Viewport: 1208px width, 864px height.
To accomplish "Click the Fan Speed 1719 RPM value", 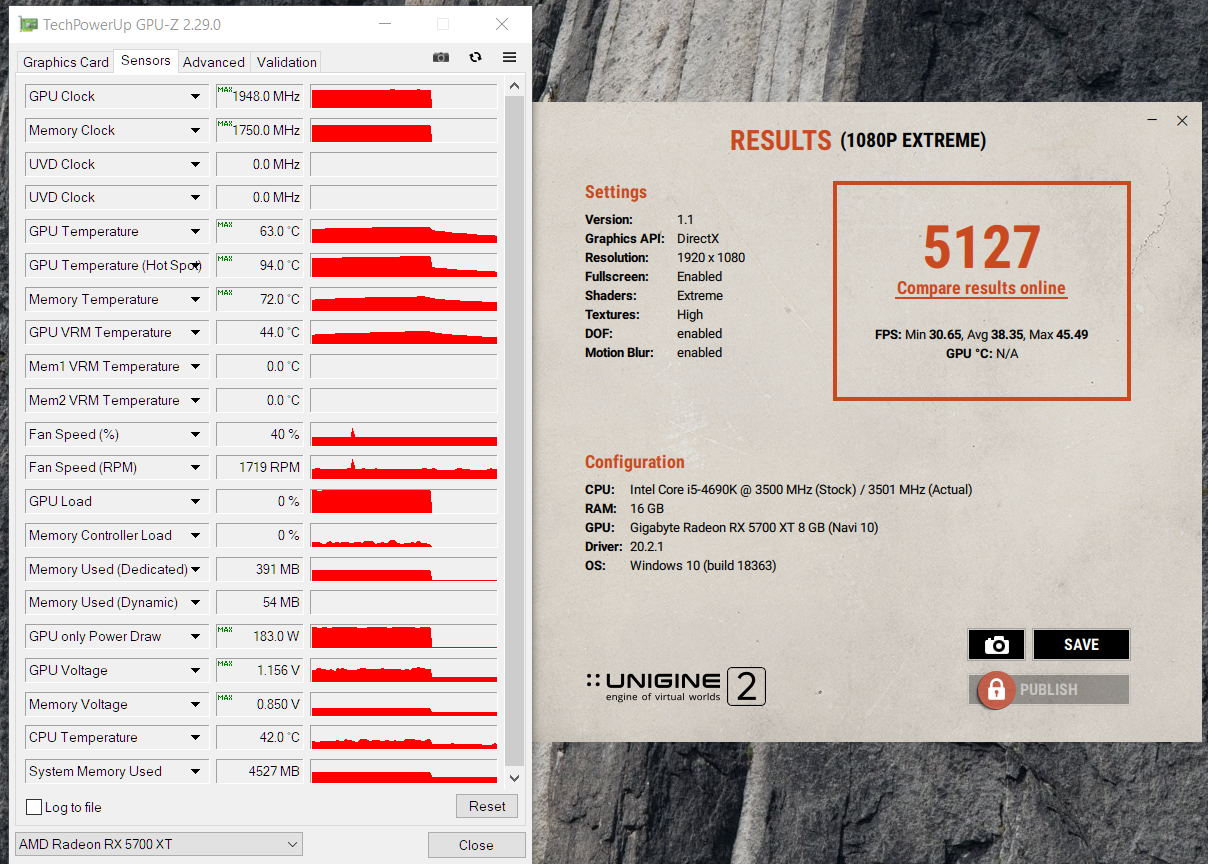I will point(260,468).
